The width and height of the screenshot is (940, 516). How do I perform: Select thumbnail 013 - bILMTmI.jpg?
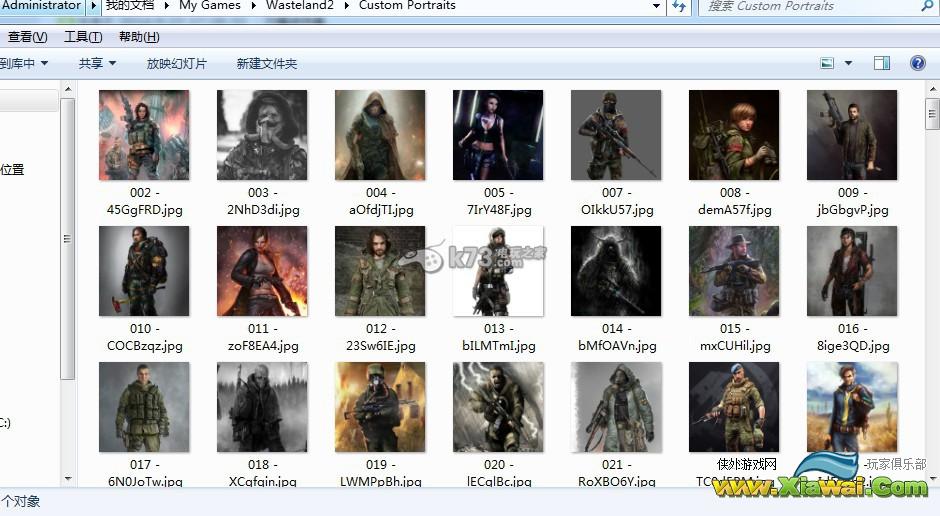click(x=498, y=271)
